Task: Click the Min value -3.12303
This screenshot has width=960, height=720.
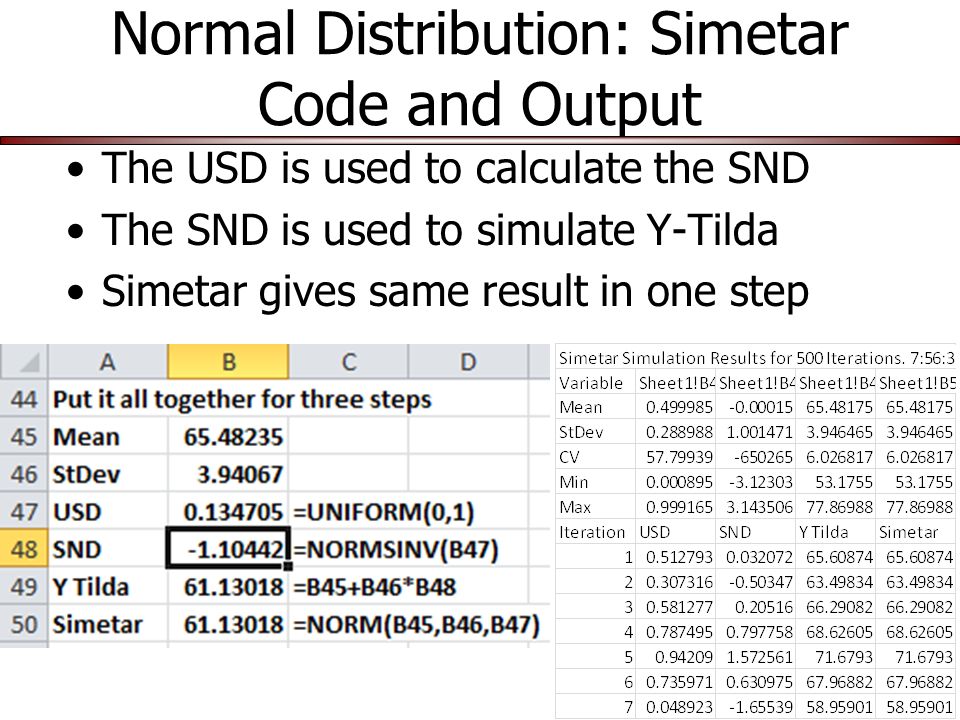Action: click(760, 482)
